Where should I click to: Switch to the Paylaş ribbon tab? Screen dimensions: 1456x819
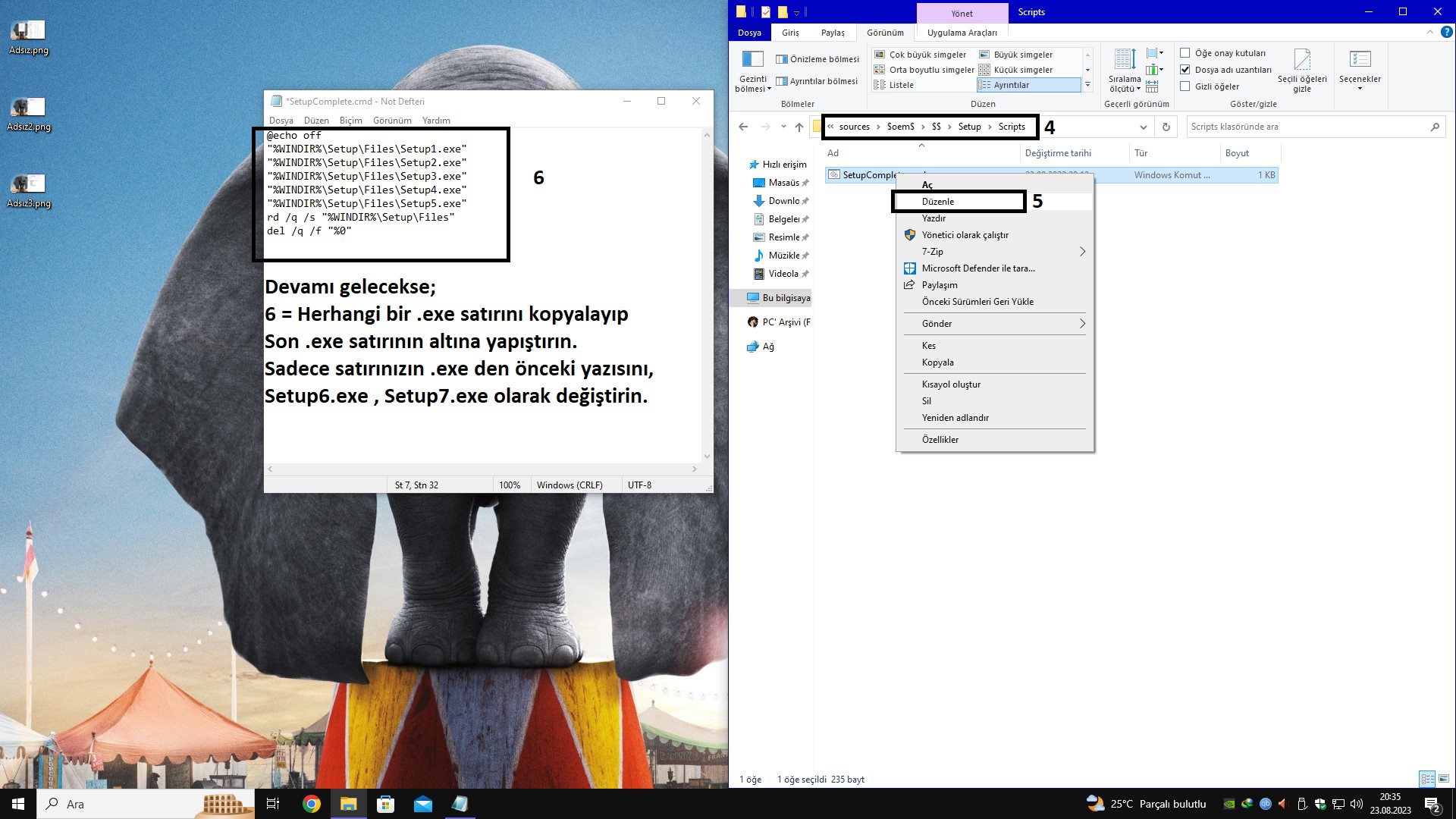(833, 33)
